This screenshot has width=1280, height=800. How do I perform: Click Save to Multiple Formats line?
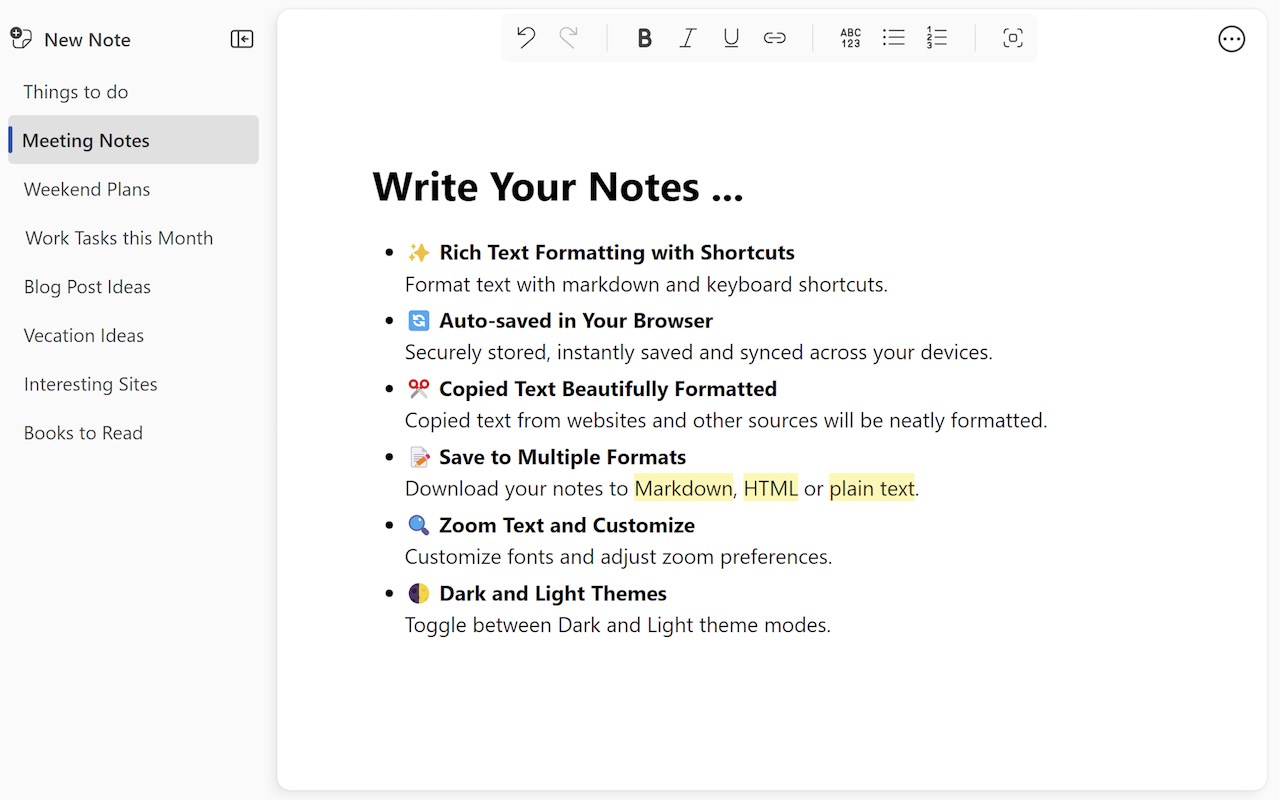point(563,457)
